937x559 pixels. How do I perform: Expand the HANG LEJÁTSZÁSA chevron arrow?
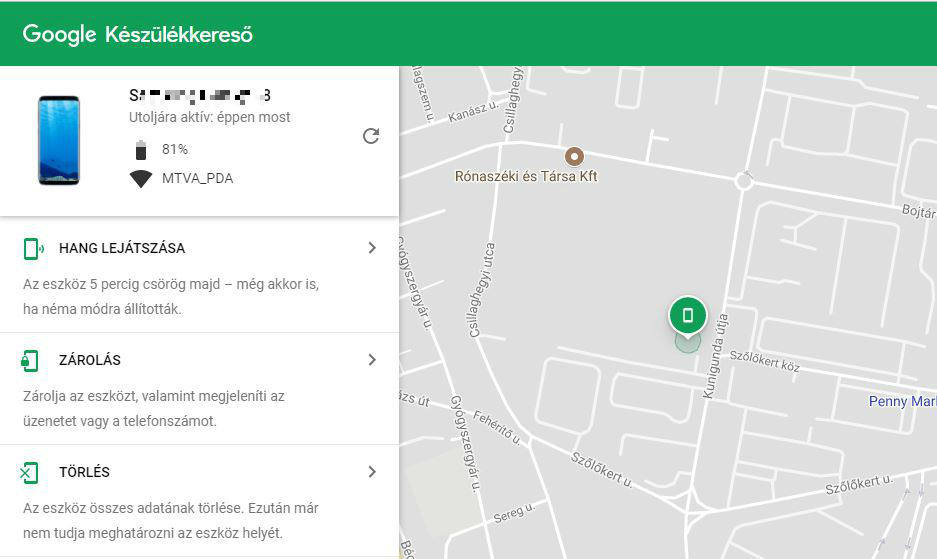(372, 248)
